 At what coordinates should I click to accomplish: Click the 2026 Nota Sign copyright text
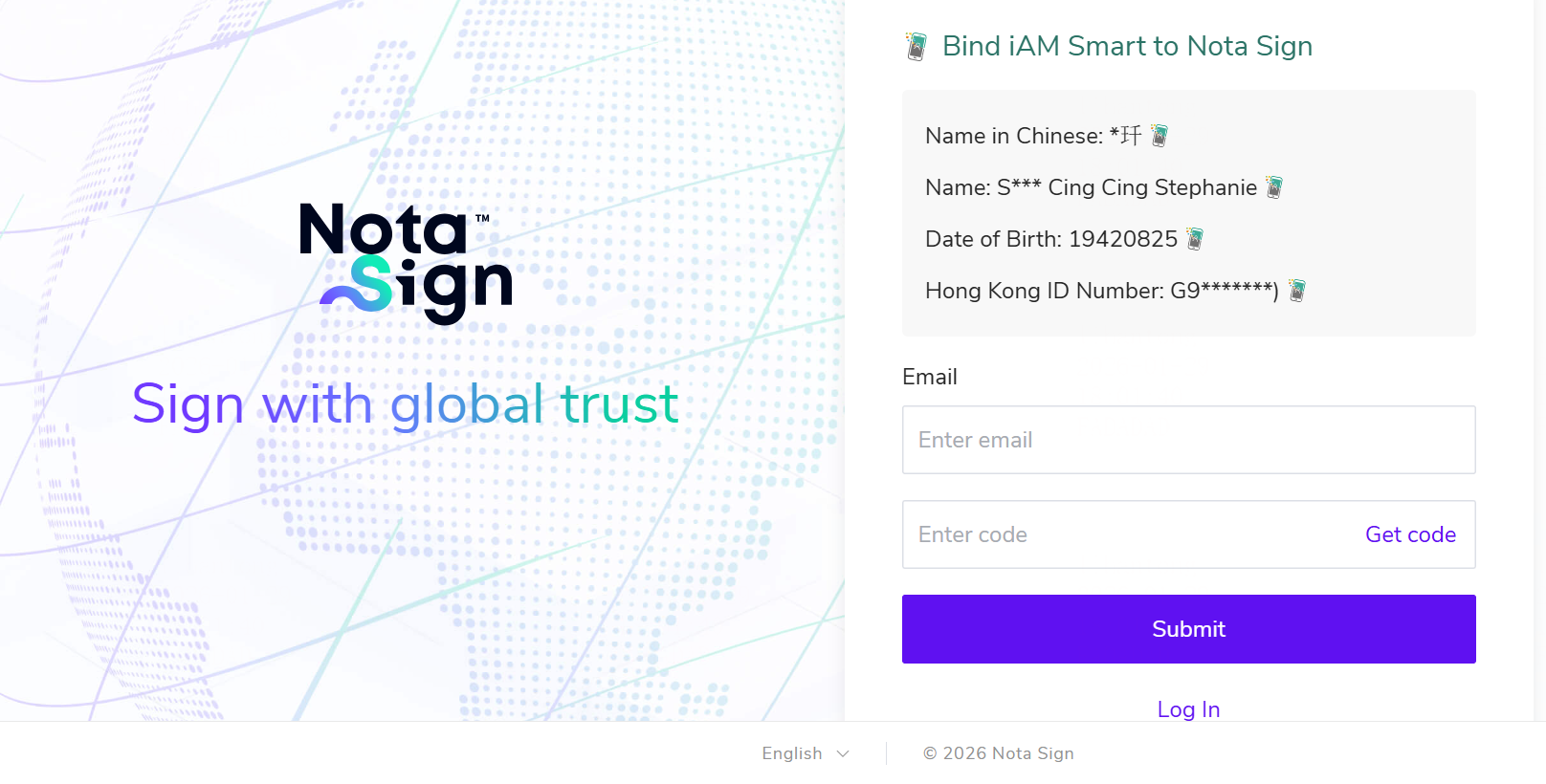(999, 753)
